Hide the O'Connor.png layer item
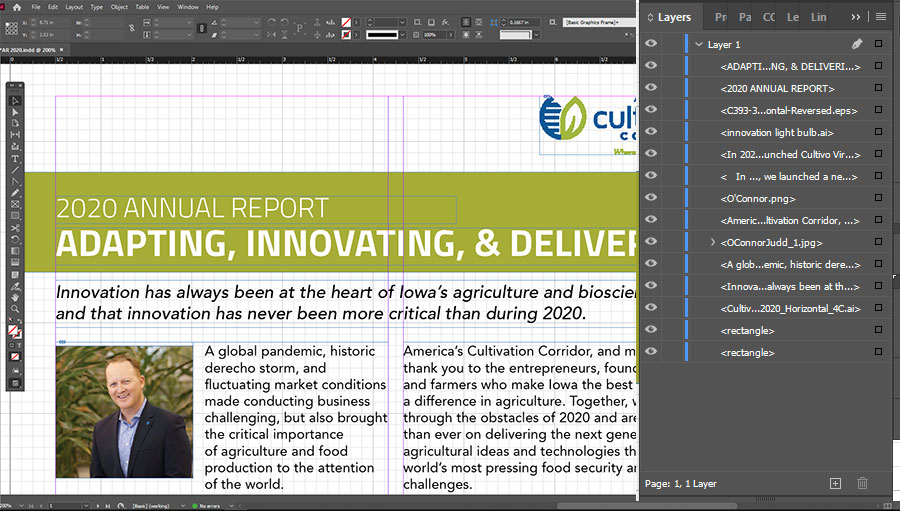 pyautogui.click(x=651, y=198)
